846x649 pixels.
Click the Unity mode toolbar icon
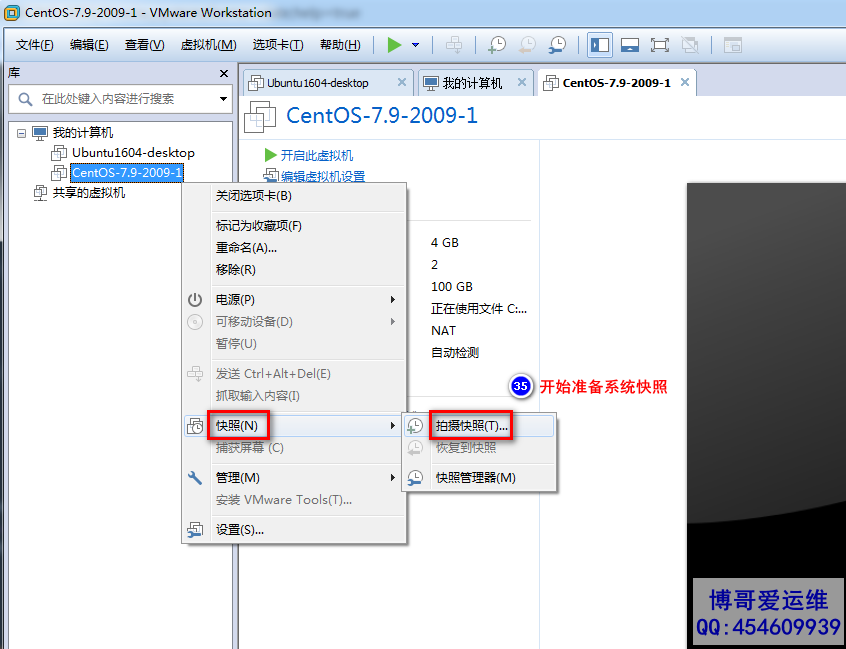[x=690, y=45]
